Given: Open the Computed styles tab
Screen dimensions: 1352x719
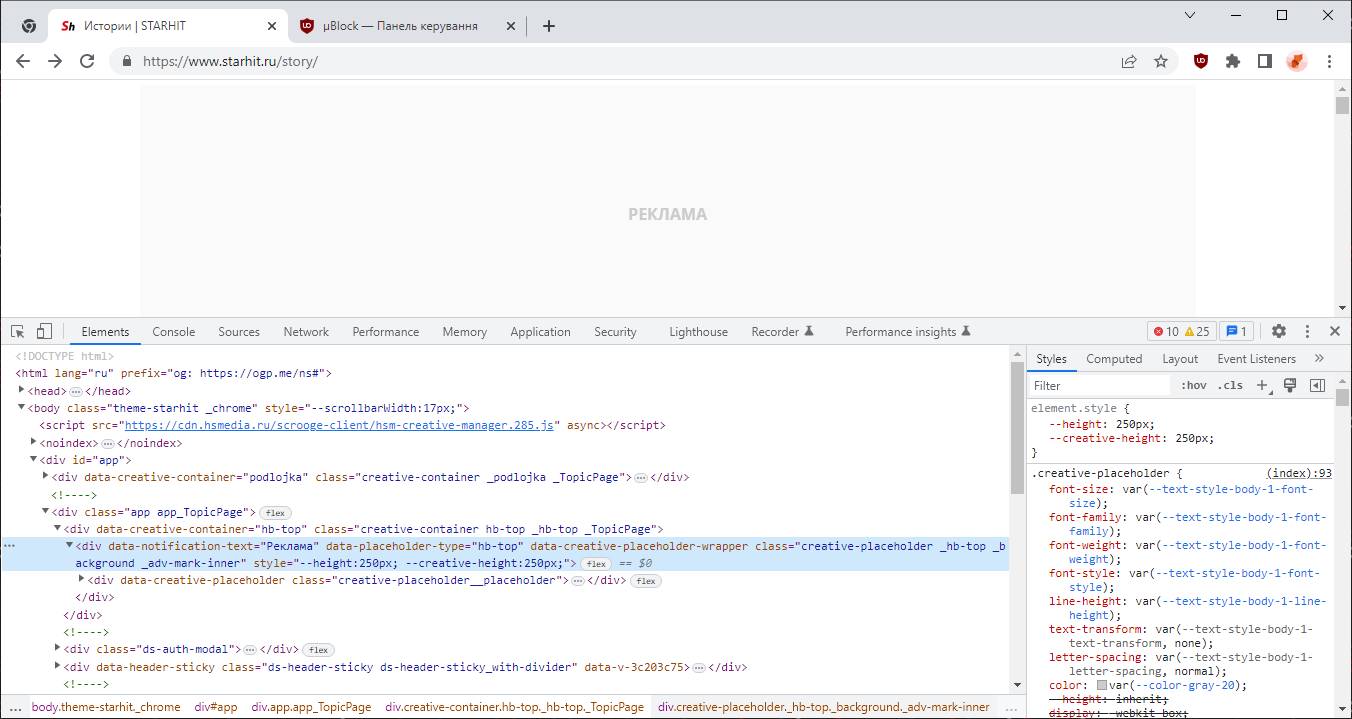Looking at the screenshot, I should click(x=1114, y=358).
